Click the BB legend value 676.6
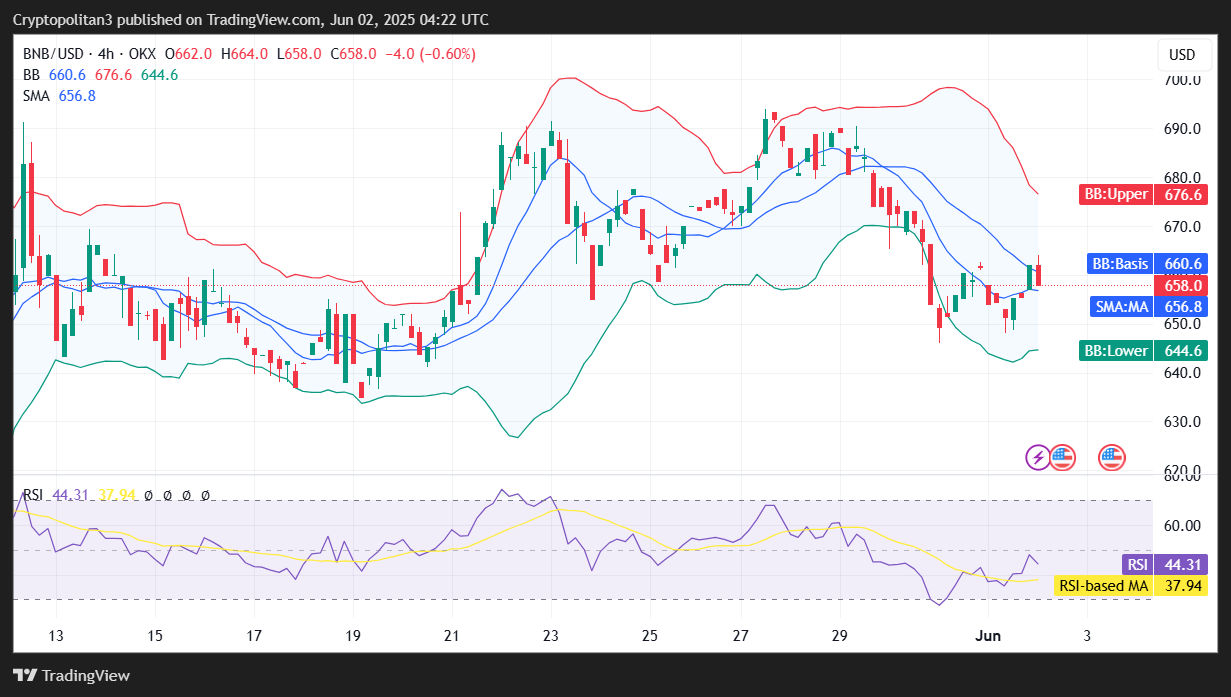This screenshot has width=1231, height=697. [115, 75]
